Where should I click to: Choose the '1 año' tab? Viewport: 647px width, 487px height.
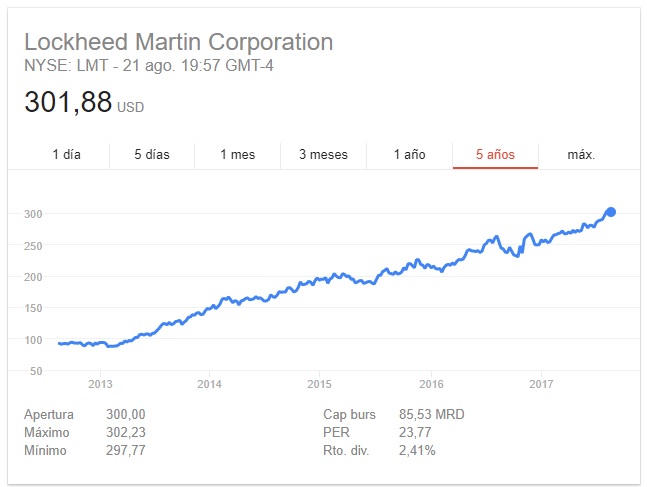pyautogui.click(x=409, y=154)
